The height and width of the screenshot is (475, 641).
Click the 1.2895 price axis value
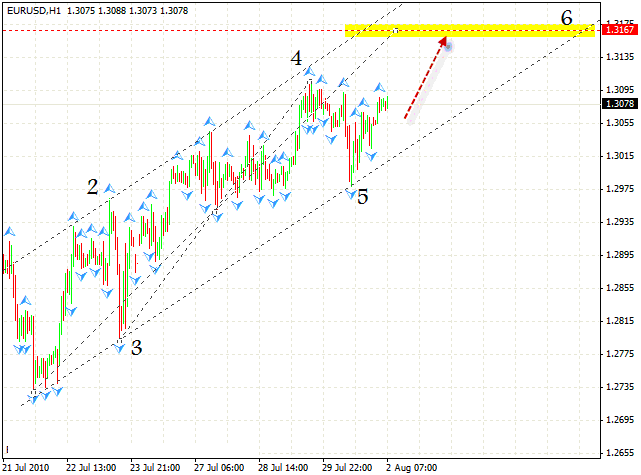point(620,255)
